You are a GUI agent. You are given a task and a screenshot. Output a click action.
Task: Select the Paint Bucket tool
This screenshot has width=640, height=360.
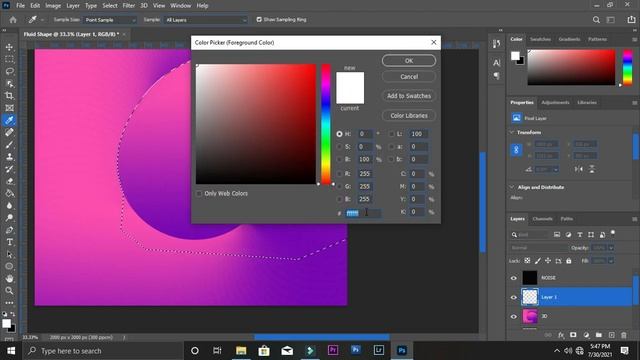click(x=9, y=193)
